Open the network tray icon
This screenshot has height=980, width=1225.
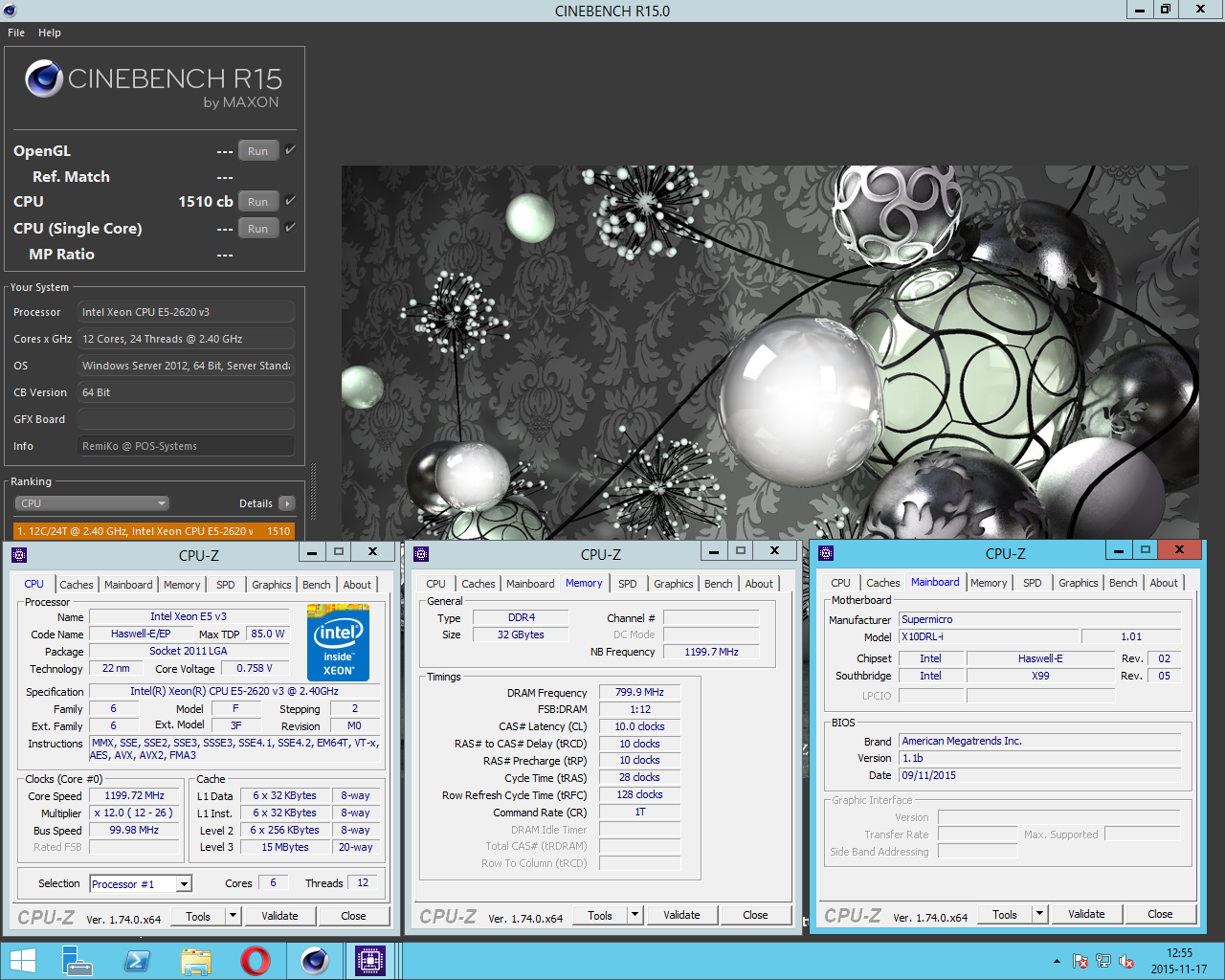[1103, 961]
